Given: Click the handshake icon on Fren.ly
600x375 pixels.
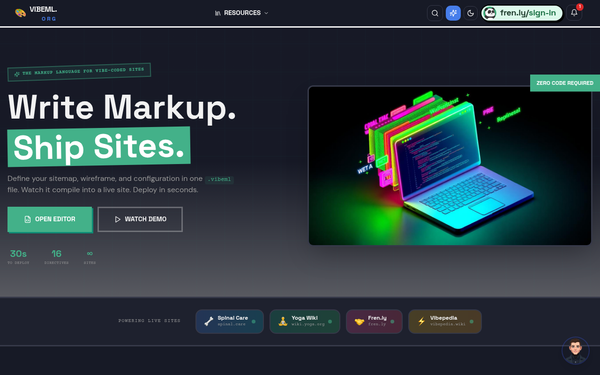Looking at the screenshot, I should (x=359, y=322).
